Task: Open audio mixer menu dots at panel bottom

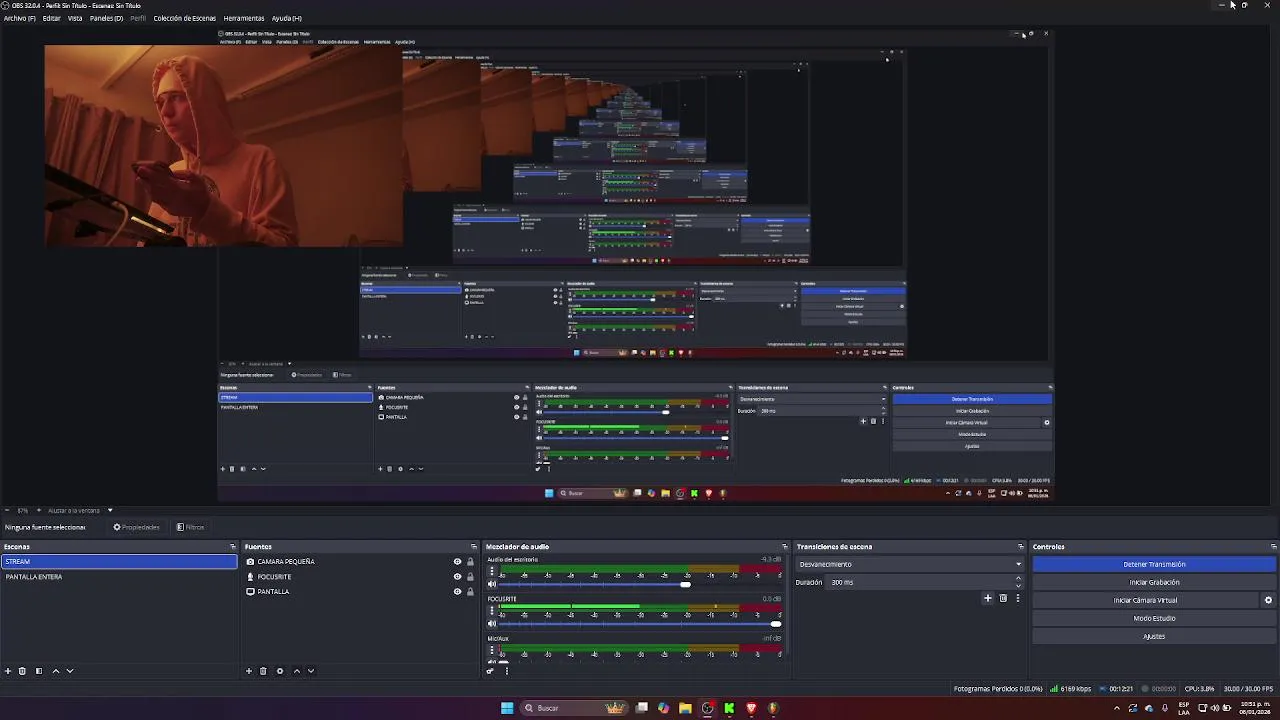Action: point(507,671)
